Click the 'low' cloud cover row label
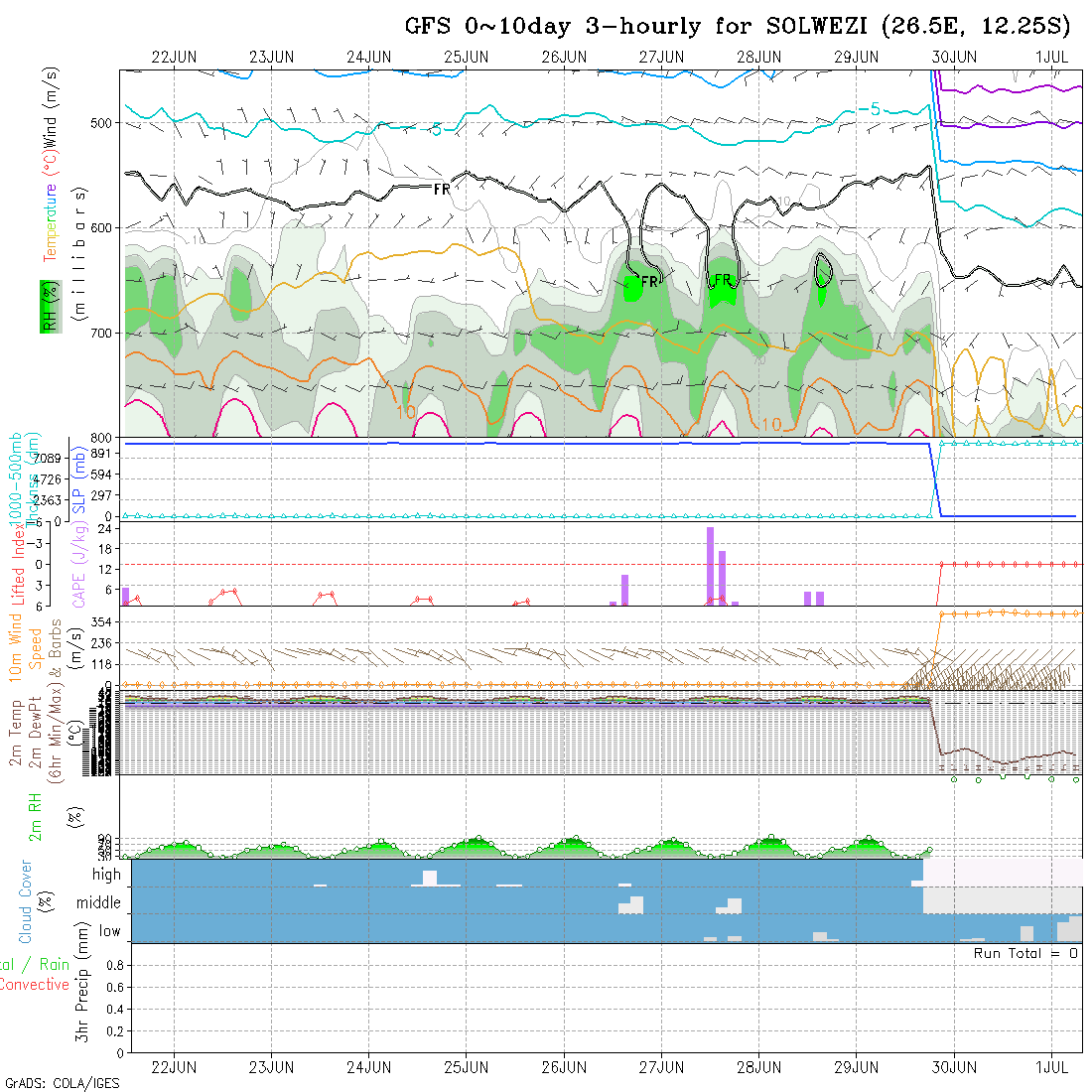1092x1092 pixels. [109, 931]
